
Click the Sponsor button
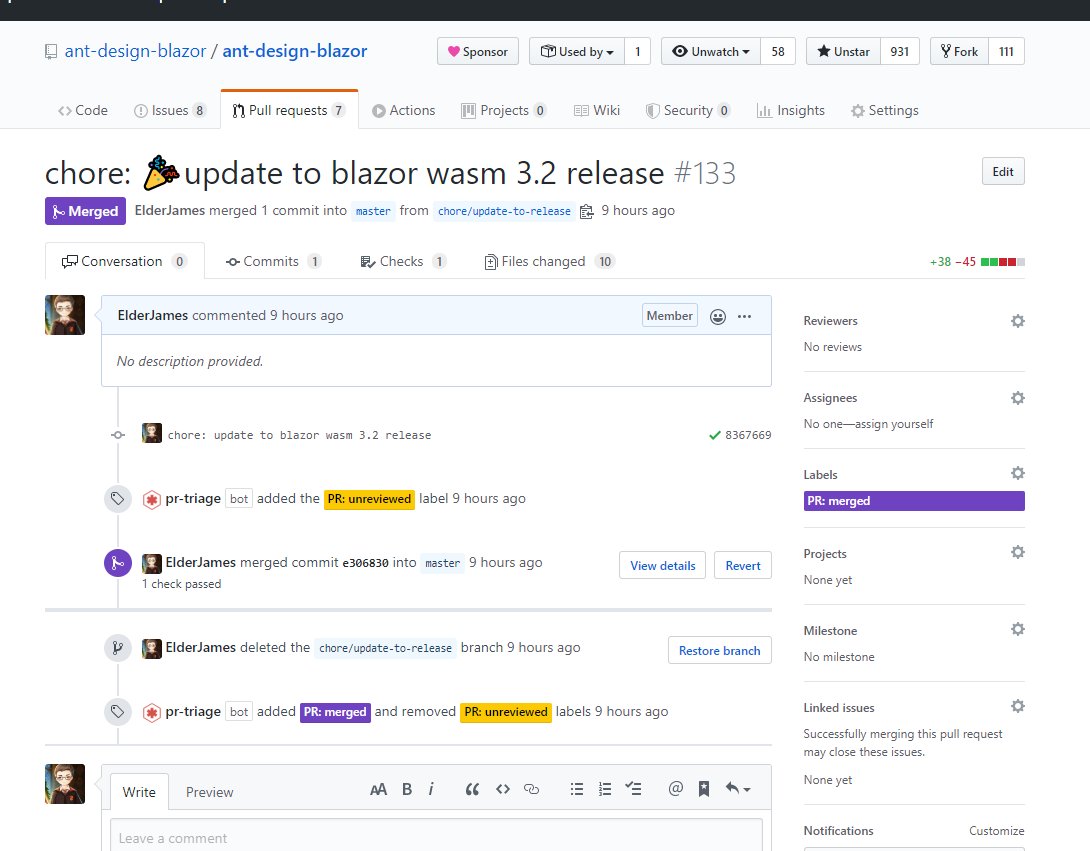(478, 51)
